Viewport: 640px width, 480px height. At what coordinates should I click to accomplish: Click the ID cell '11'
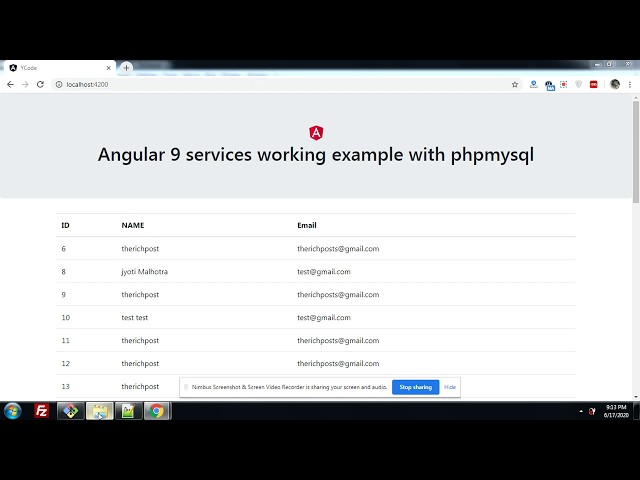[66, 340]
